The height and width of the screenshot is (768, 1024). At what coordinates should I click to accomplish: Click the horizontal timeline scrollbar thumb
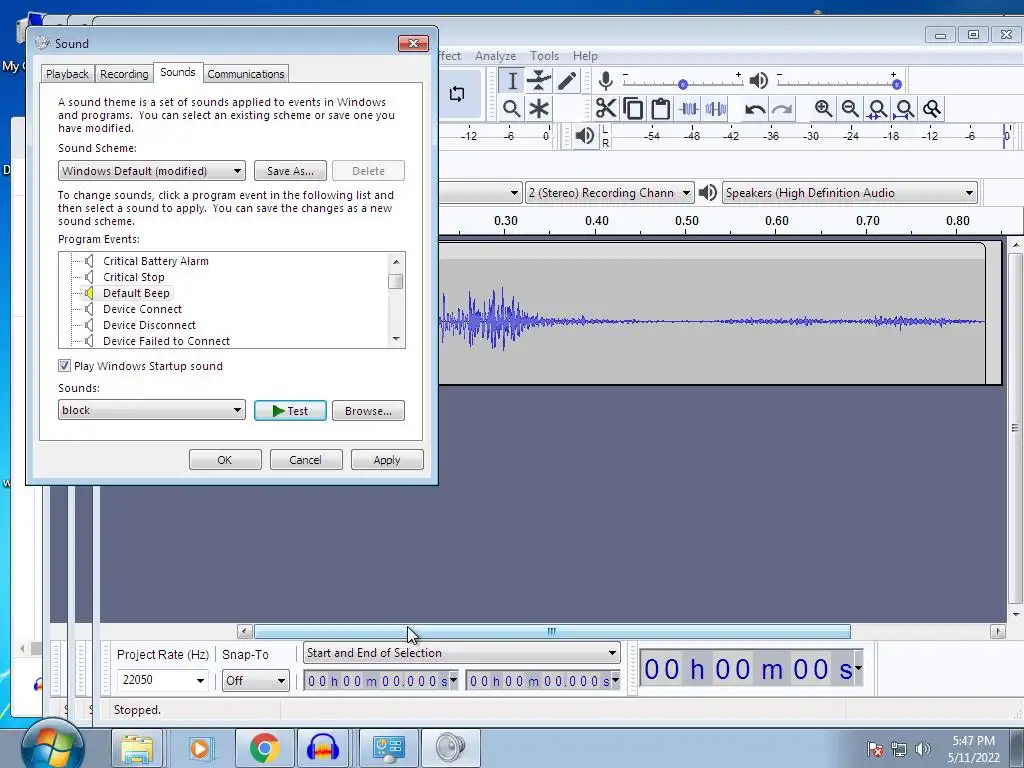[x=552, y=632]
